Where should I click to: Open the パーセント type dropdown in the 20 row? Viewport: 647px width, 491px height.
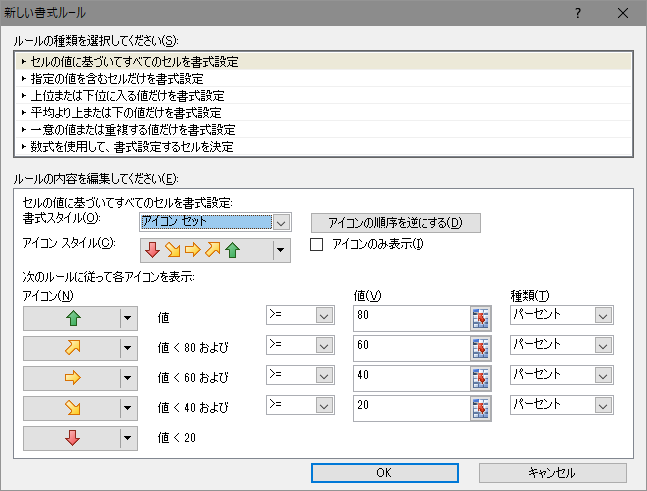(603, 406)
